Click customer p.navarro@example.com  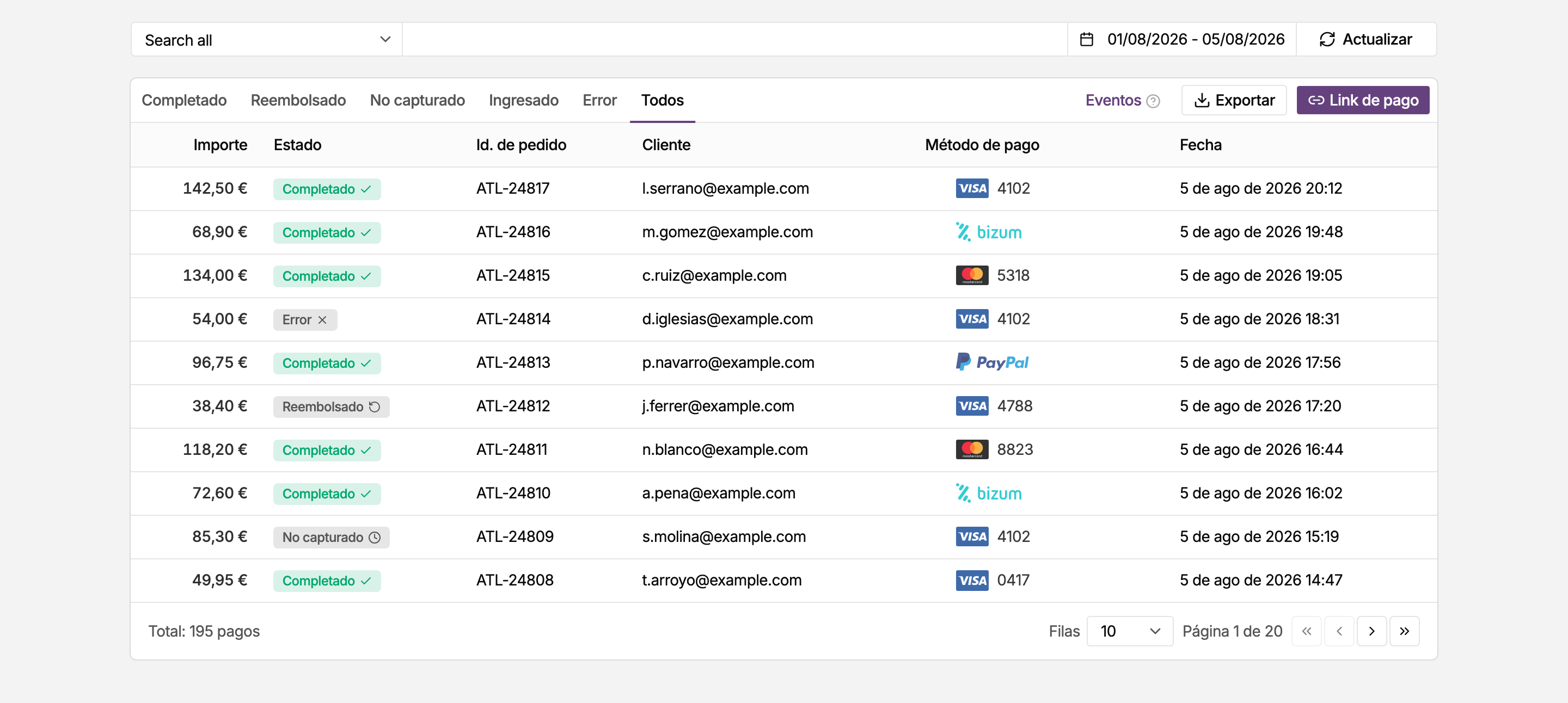[728, 363]
